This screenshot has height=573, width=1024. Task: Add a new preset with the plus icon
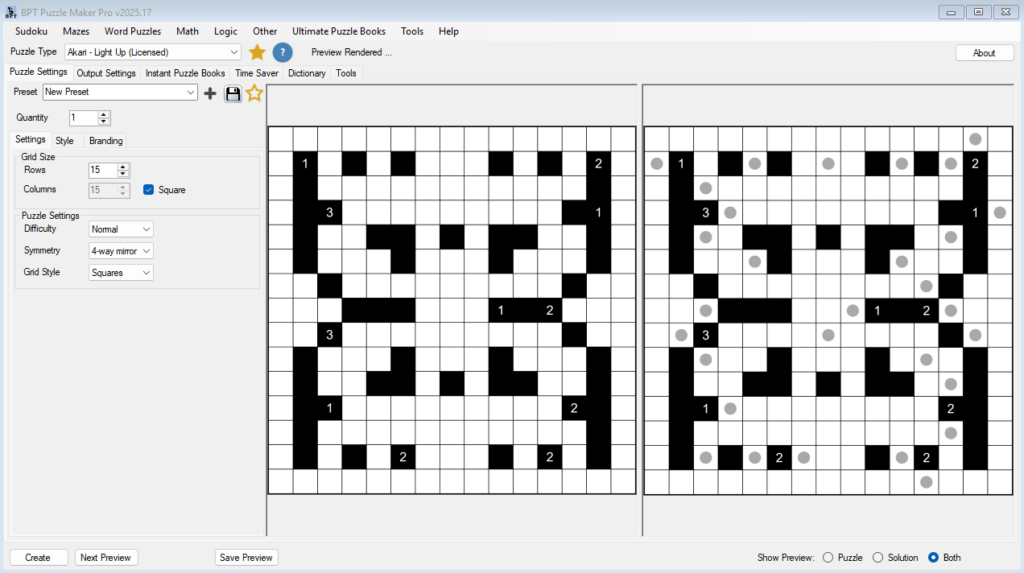(x=210, y=93)
